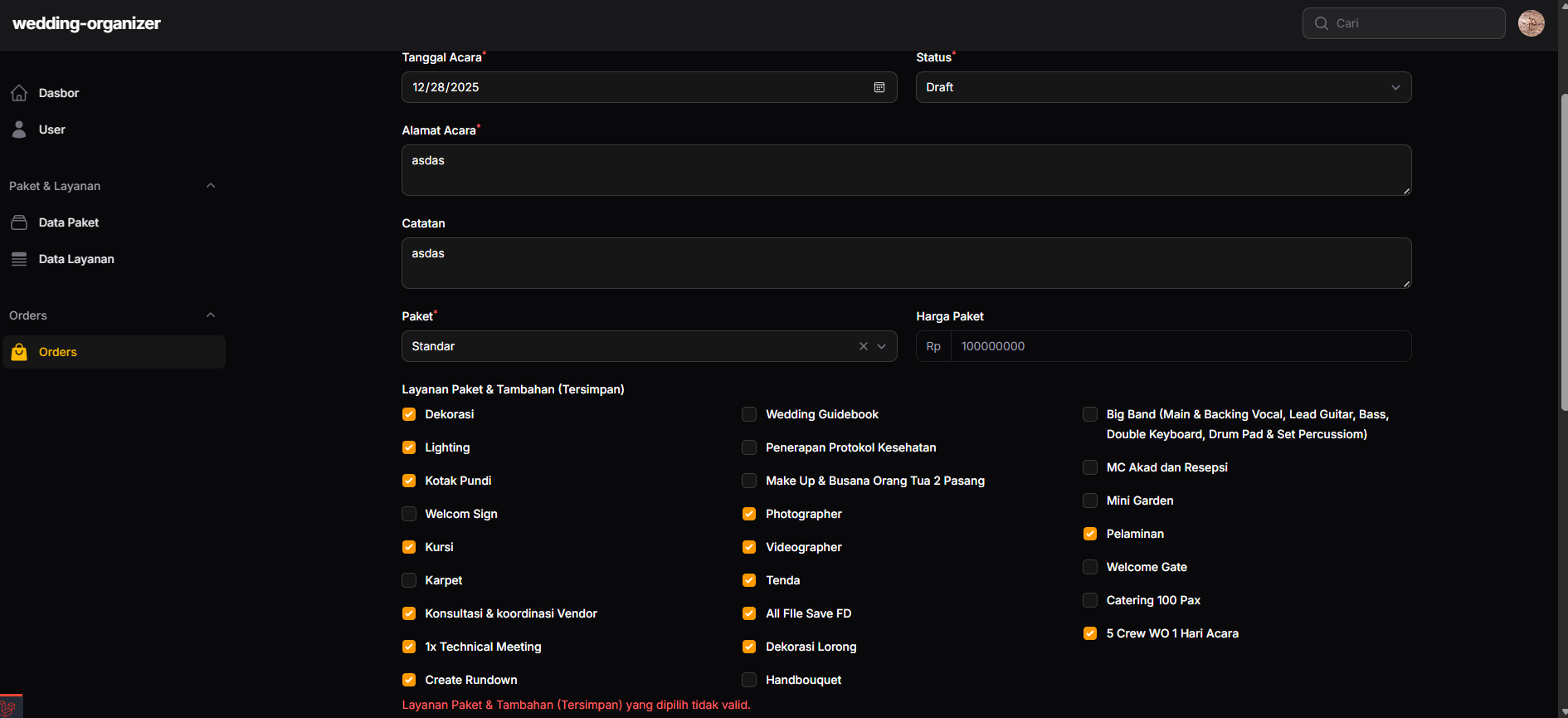The width and height of the screenshot is (1568, 718).
Task: Uncheck the Kursi checkbox
Action: (x=409, y=547)
